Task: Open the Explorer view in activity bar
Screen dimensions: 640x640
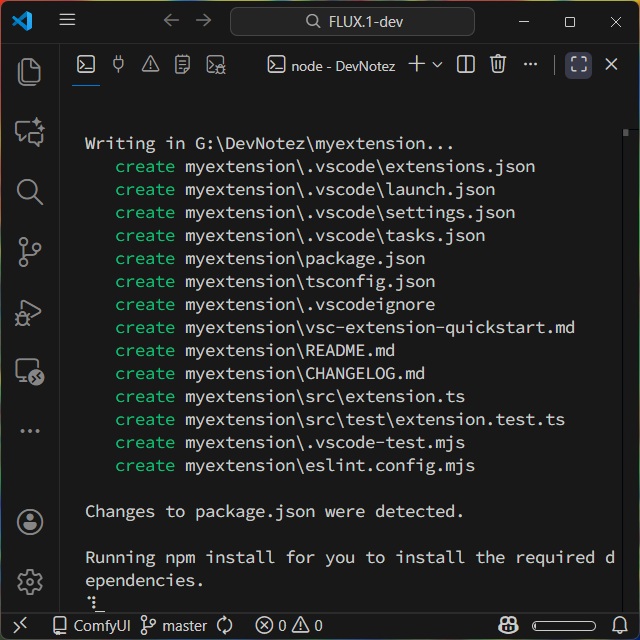Action: click(29, 71)
